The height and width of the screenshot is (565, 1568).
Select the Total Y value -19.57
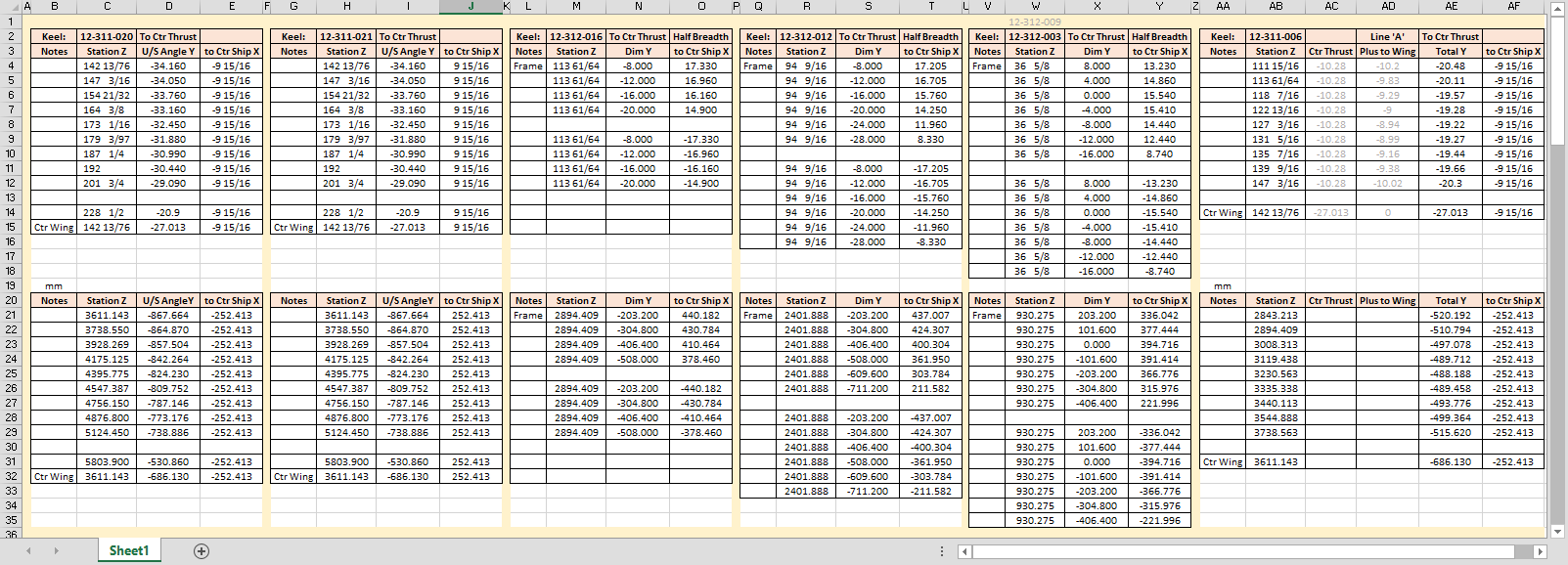[x=1451, y=96]
